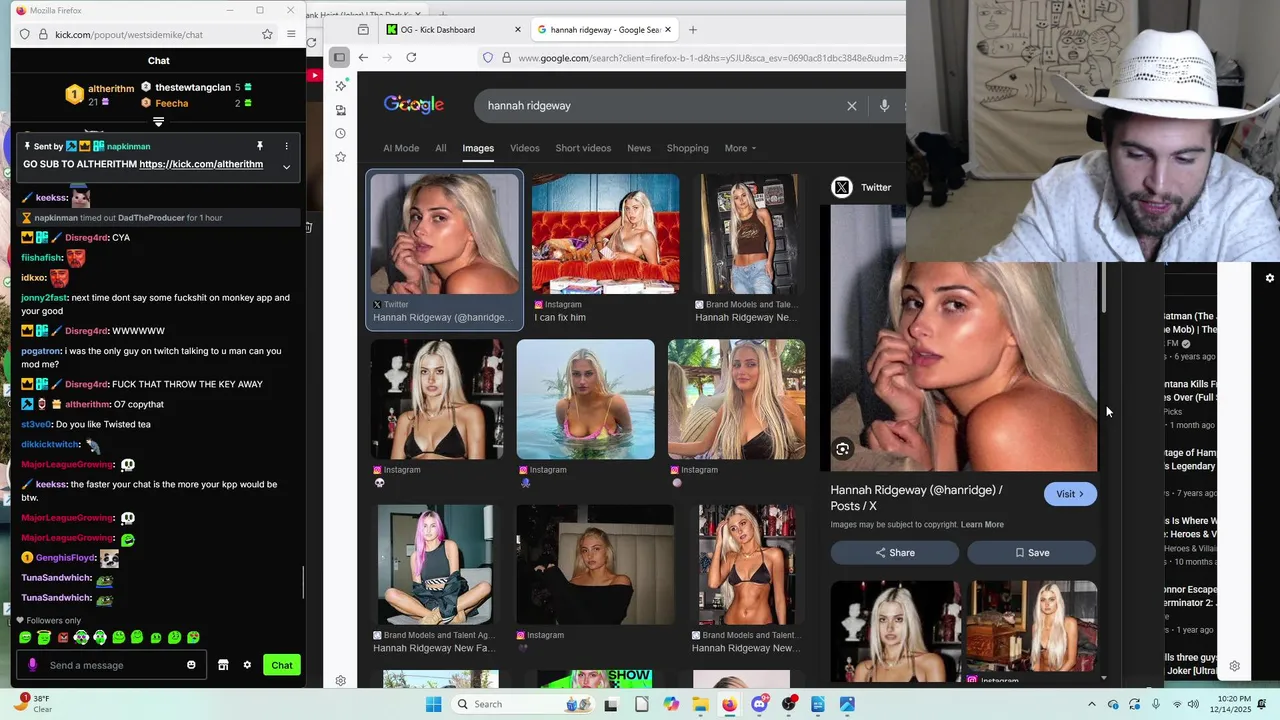The width and height of the screenshot is (1280, 720).
Task: Click Visit button for X post
Action: click(1069, 494)
